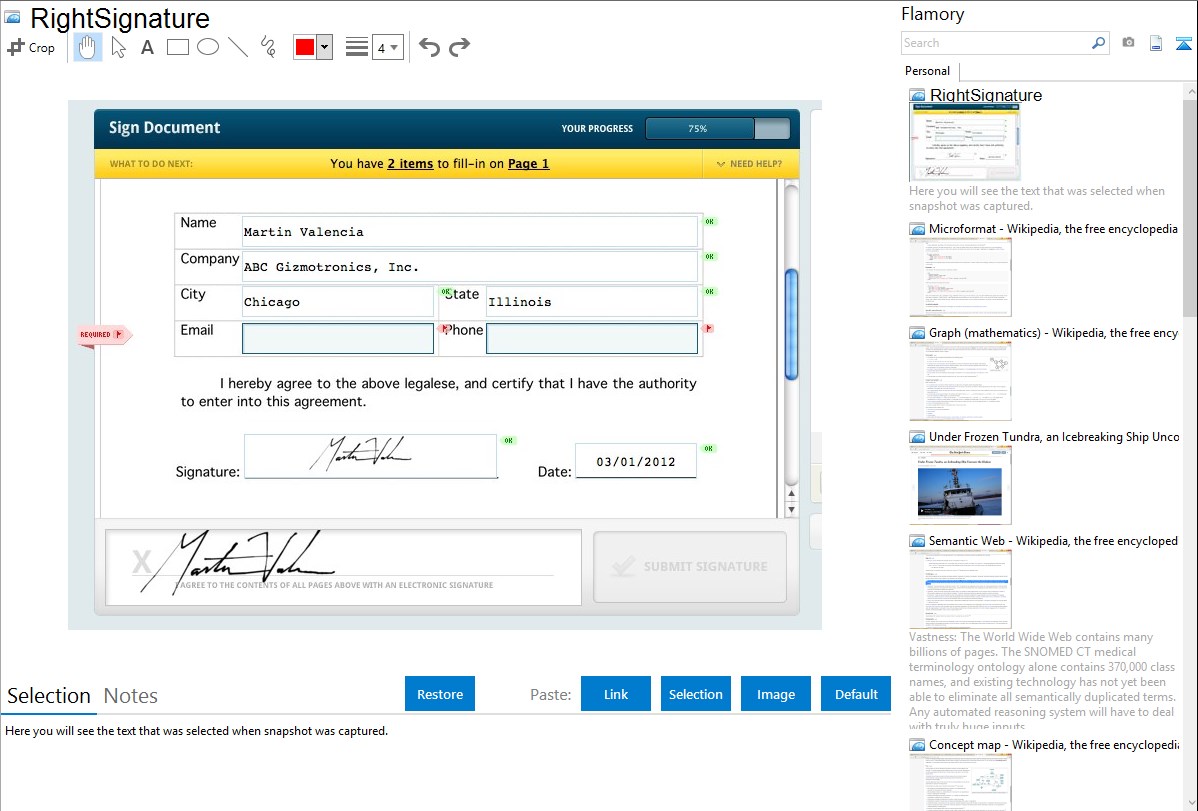This screenshot has width=1198, height=811.
Task: Click the line thickness icon
Action: 357,47
